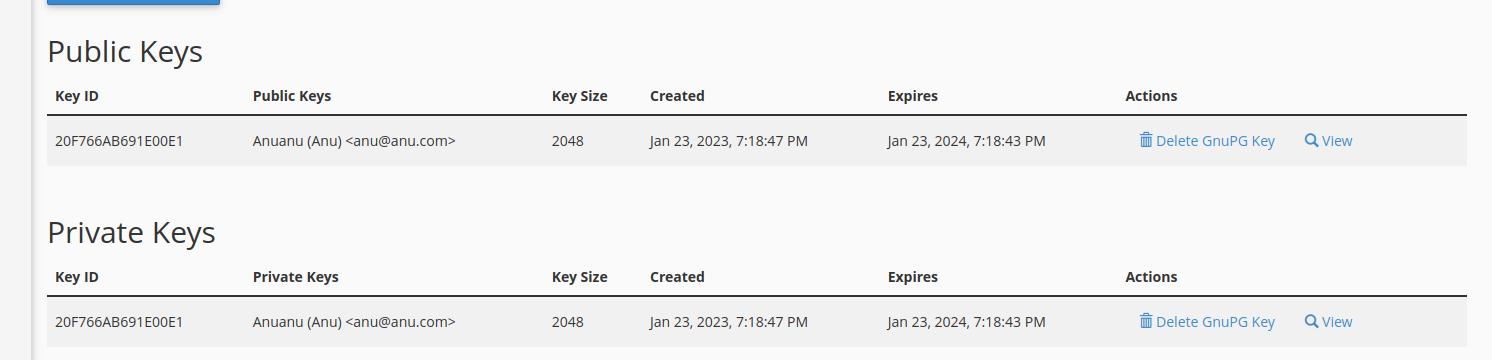Screen dimensions: 1492x360
Task: Select Delete GnuPG Key link for private key
Action: [1207, 322]
